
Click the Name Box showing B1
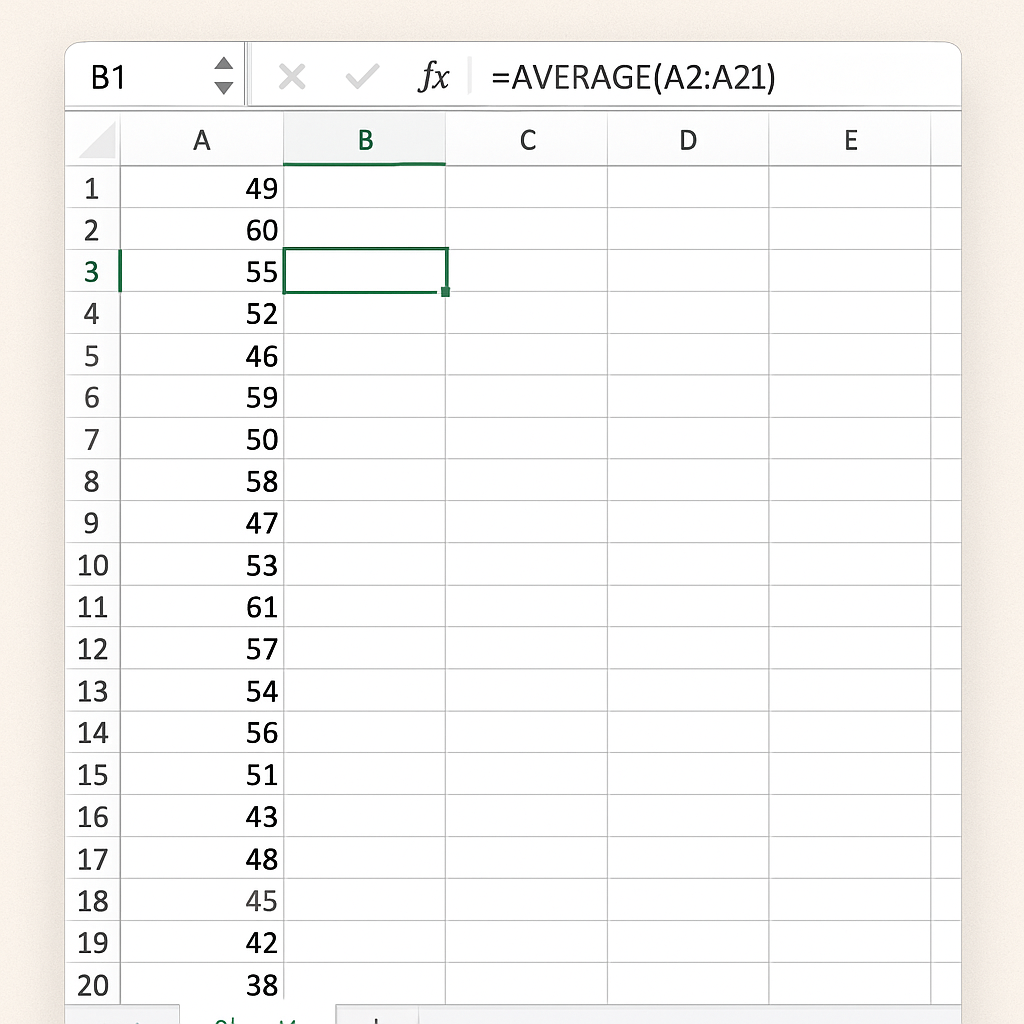[x=140, y=77]
